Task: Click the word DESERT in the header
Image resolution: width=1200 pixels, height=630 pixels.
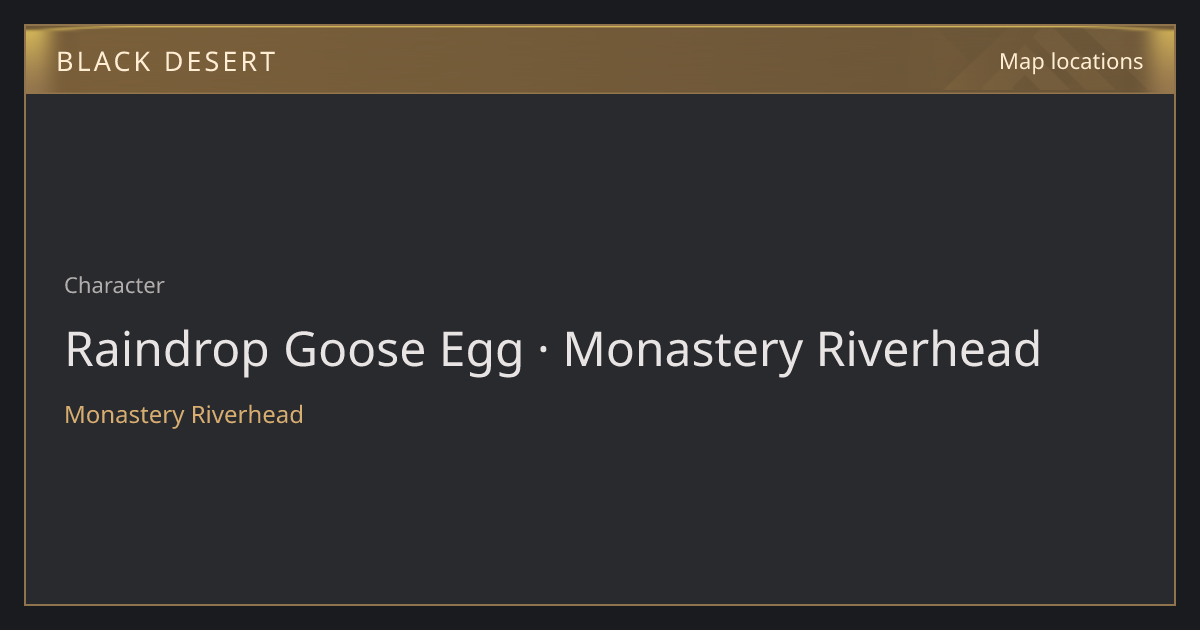Action: [x=220, y=62]
